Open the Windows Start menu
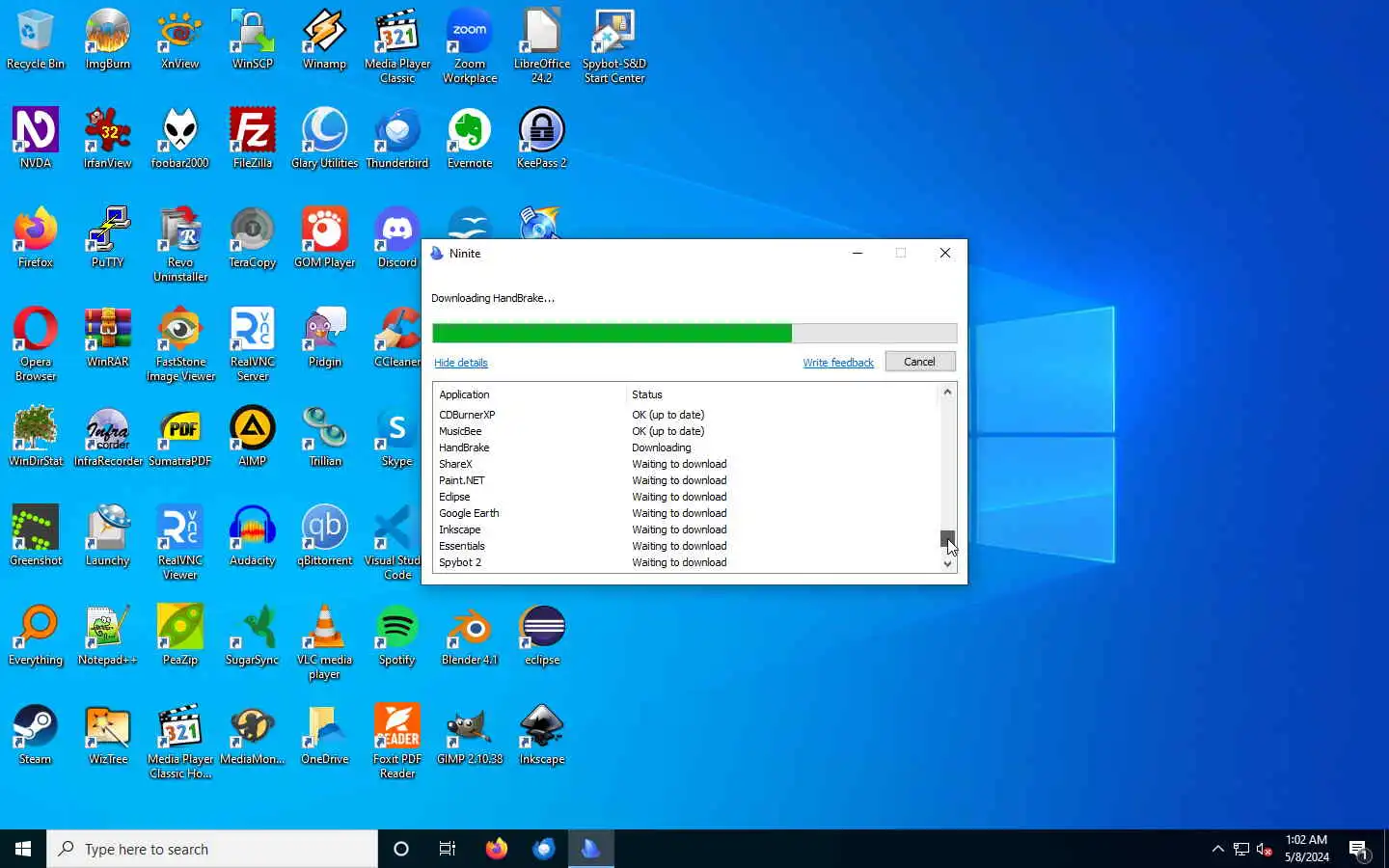Screen dimensions: 1389x868 click(x=23, y=849)
